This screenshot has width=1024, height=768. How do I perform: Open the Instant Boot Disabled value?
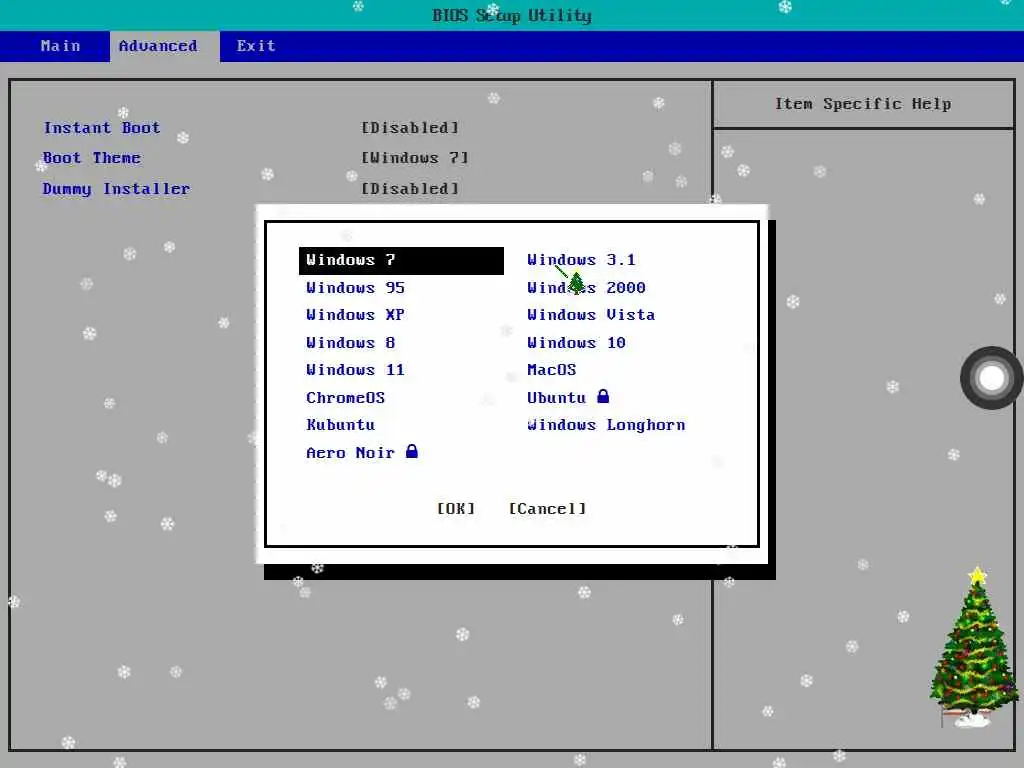(410, 128)
